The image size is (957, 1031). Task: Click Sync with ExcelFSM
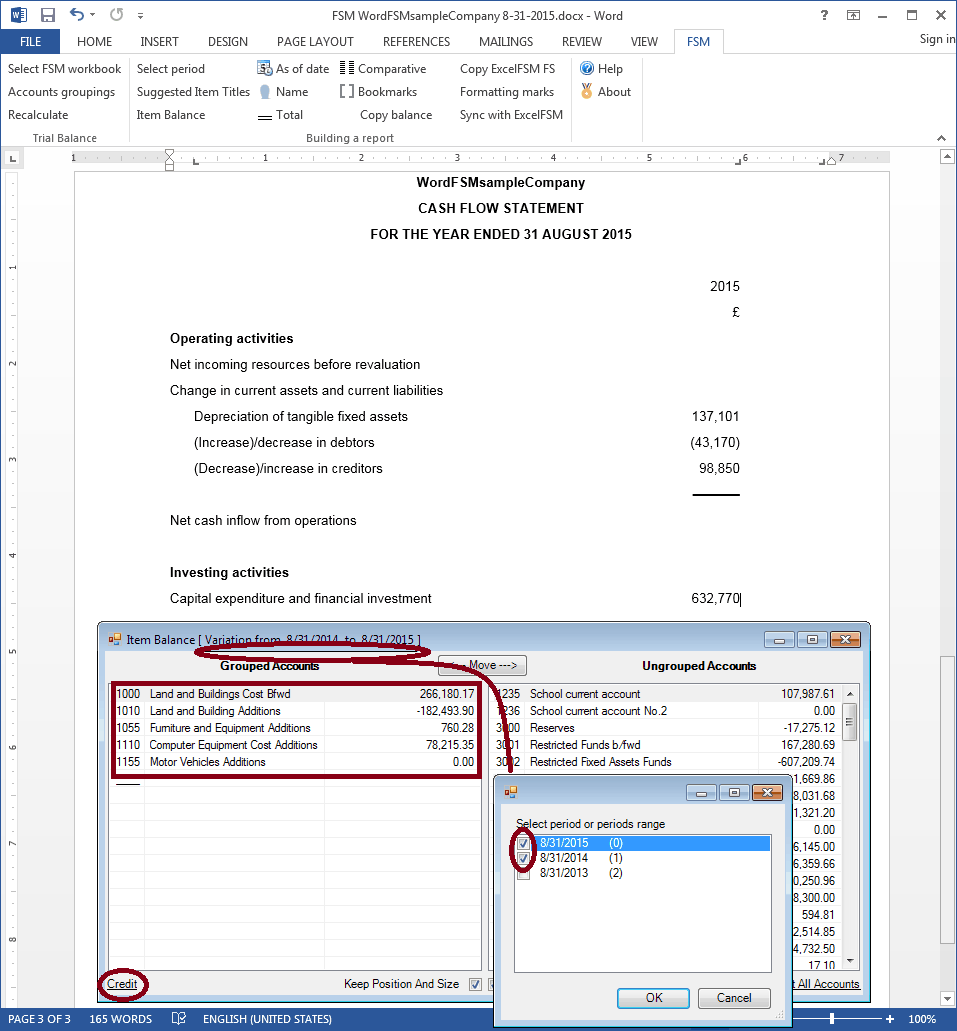tap(511, 114)
